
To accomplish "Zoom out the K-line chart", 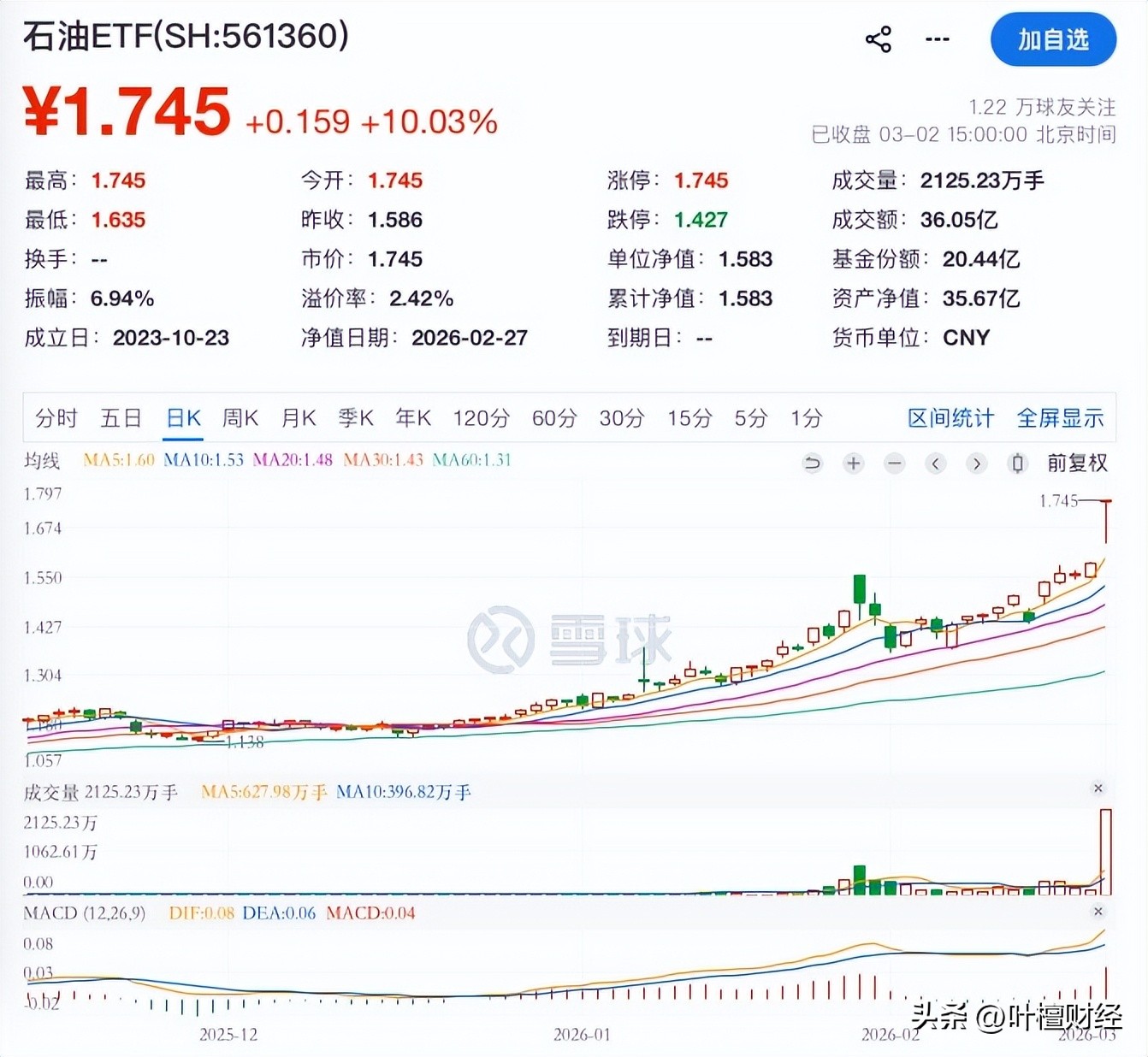I will 894,464.
